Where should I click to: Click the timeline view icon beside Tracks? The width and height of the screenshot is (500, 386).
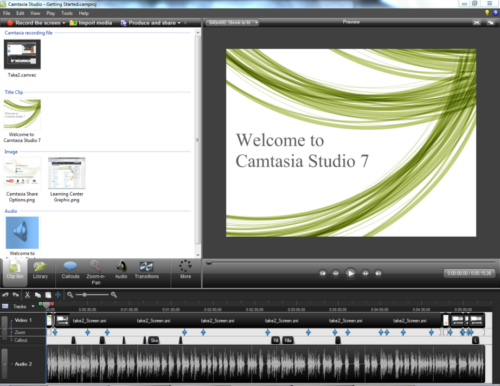click(5, 306)
